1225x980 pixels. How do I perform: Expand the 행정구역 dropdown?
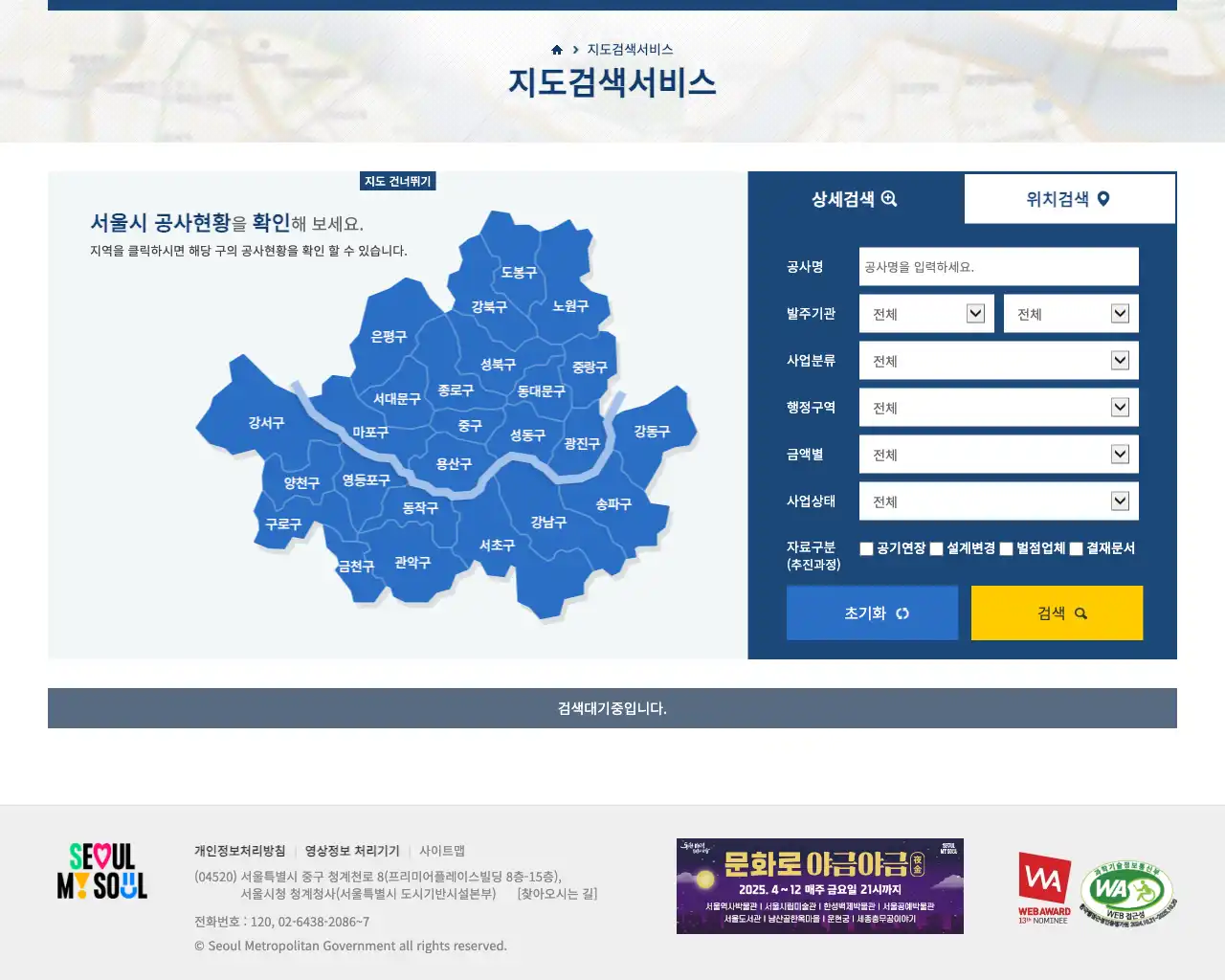pyautogui.click(x=998, y=408)
